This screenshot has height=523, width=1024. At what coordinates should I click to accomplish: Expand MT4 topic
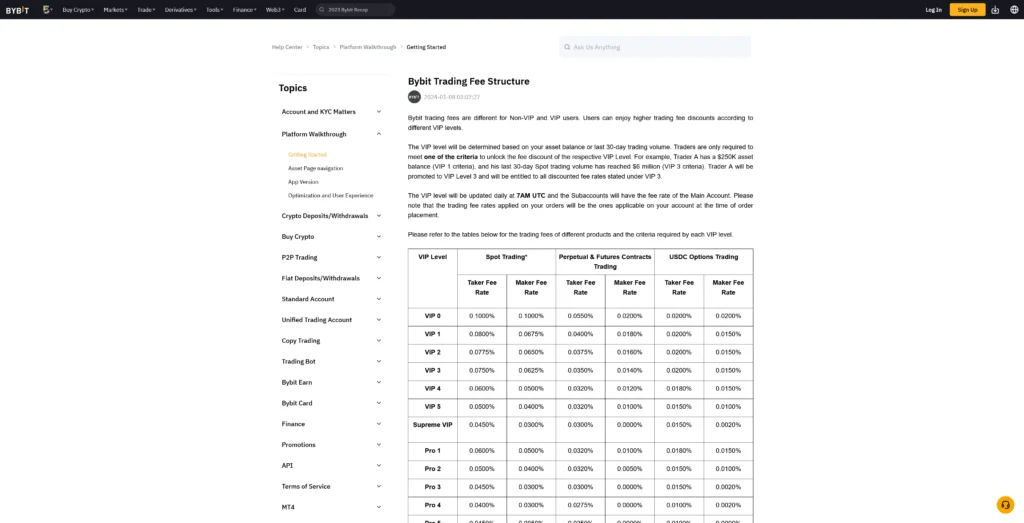331,507
